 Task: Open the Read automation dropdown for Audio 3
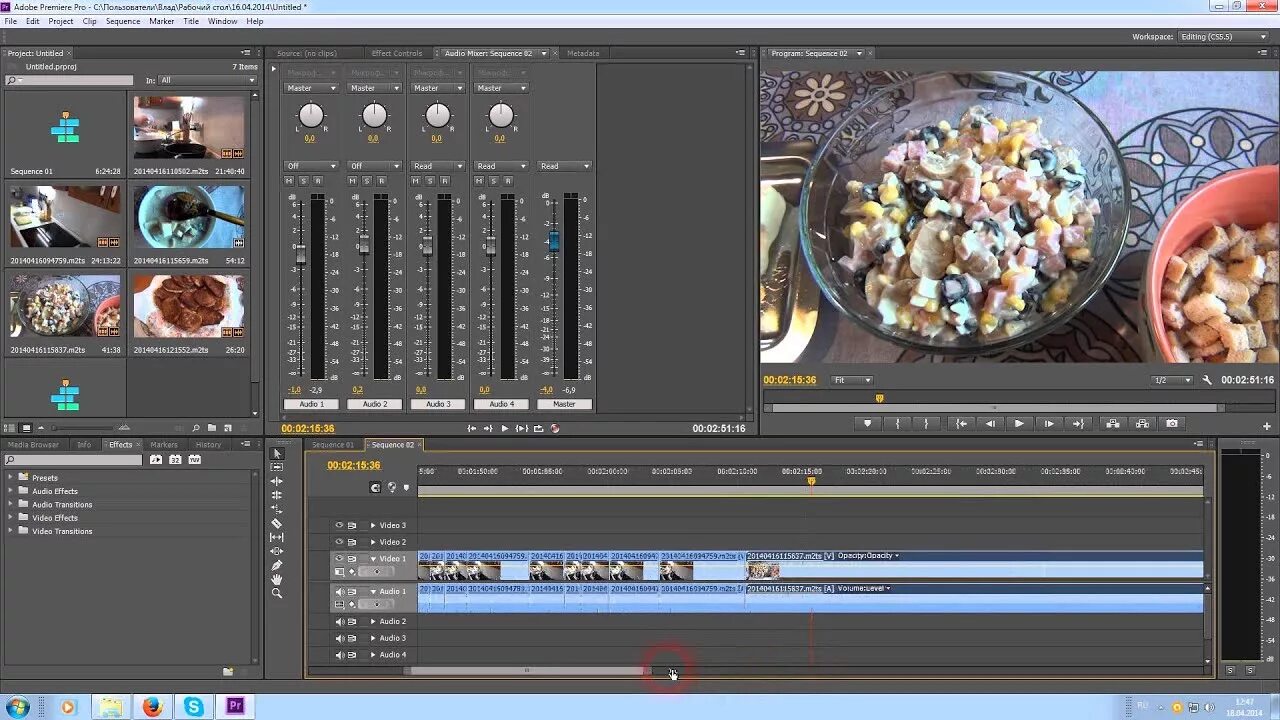[437, 165]
